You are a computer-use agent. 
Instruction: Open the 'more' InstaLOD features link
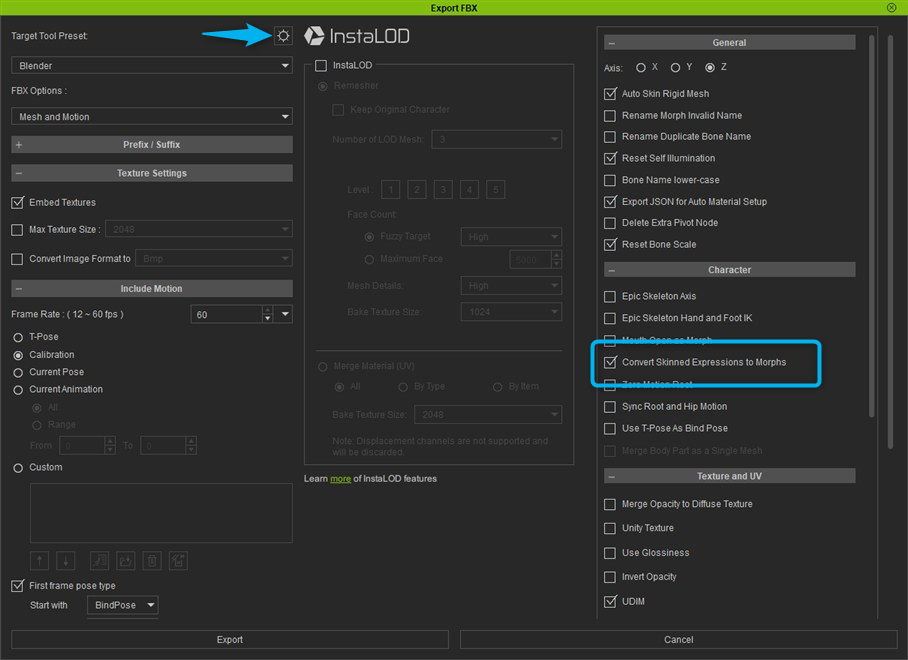tap(340, 479)
